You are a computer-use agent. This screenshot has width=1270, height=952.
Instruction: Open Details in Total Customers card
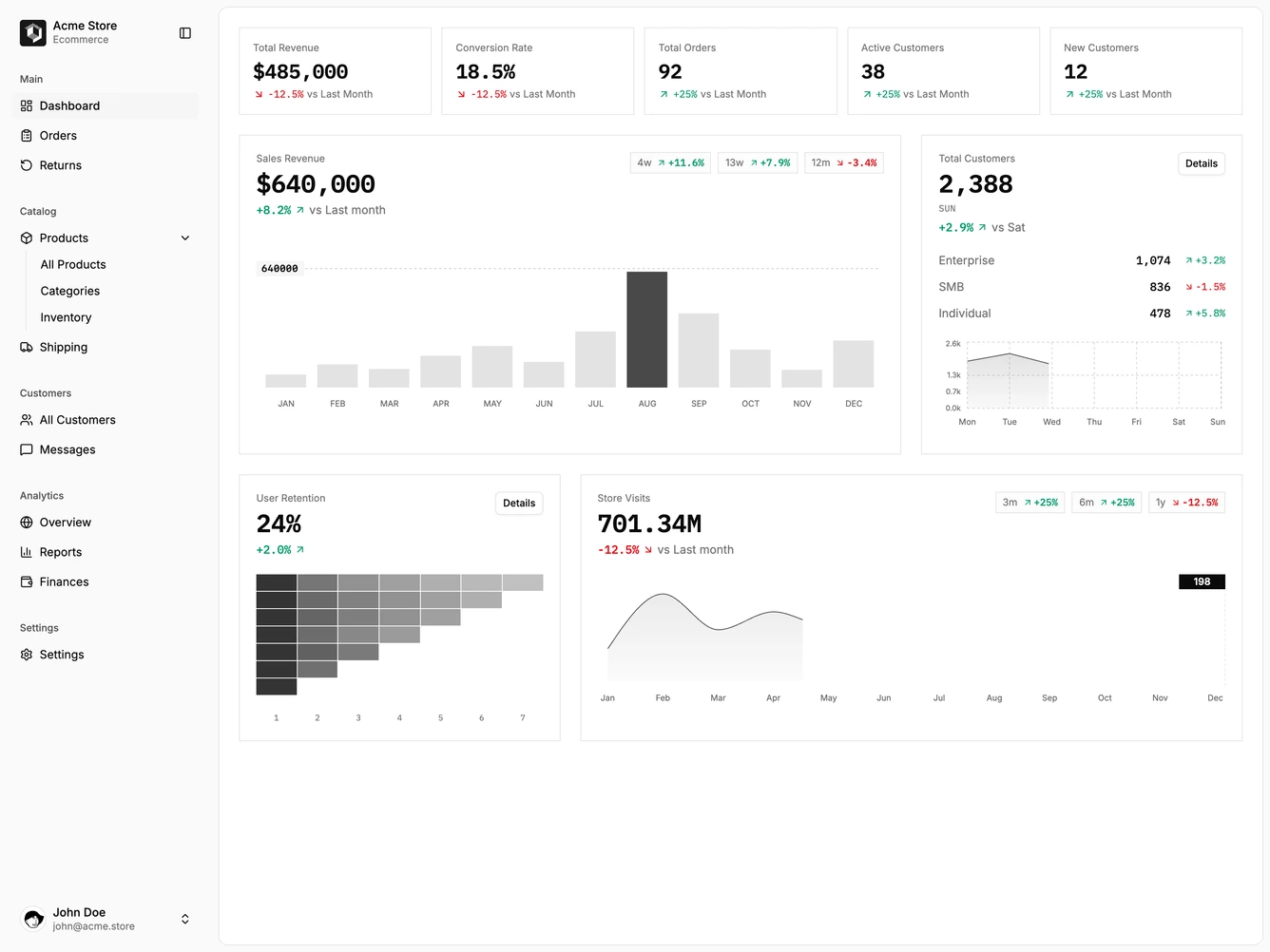1202,163
